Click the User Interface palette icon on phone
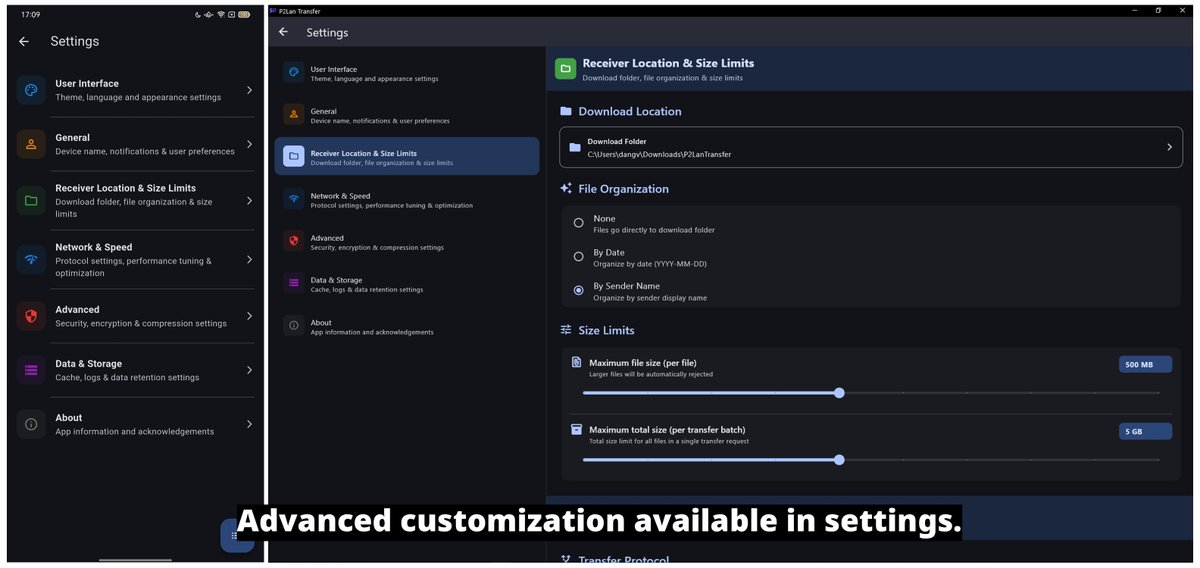This screenshot has height=568, width=1200. (31, 90)
